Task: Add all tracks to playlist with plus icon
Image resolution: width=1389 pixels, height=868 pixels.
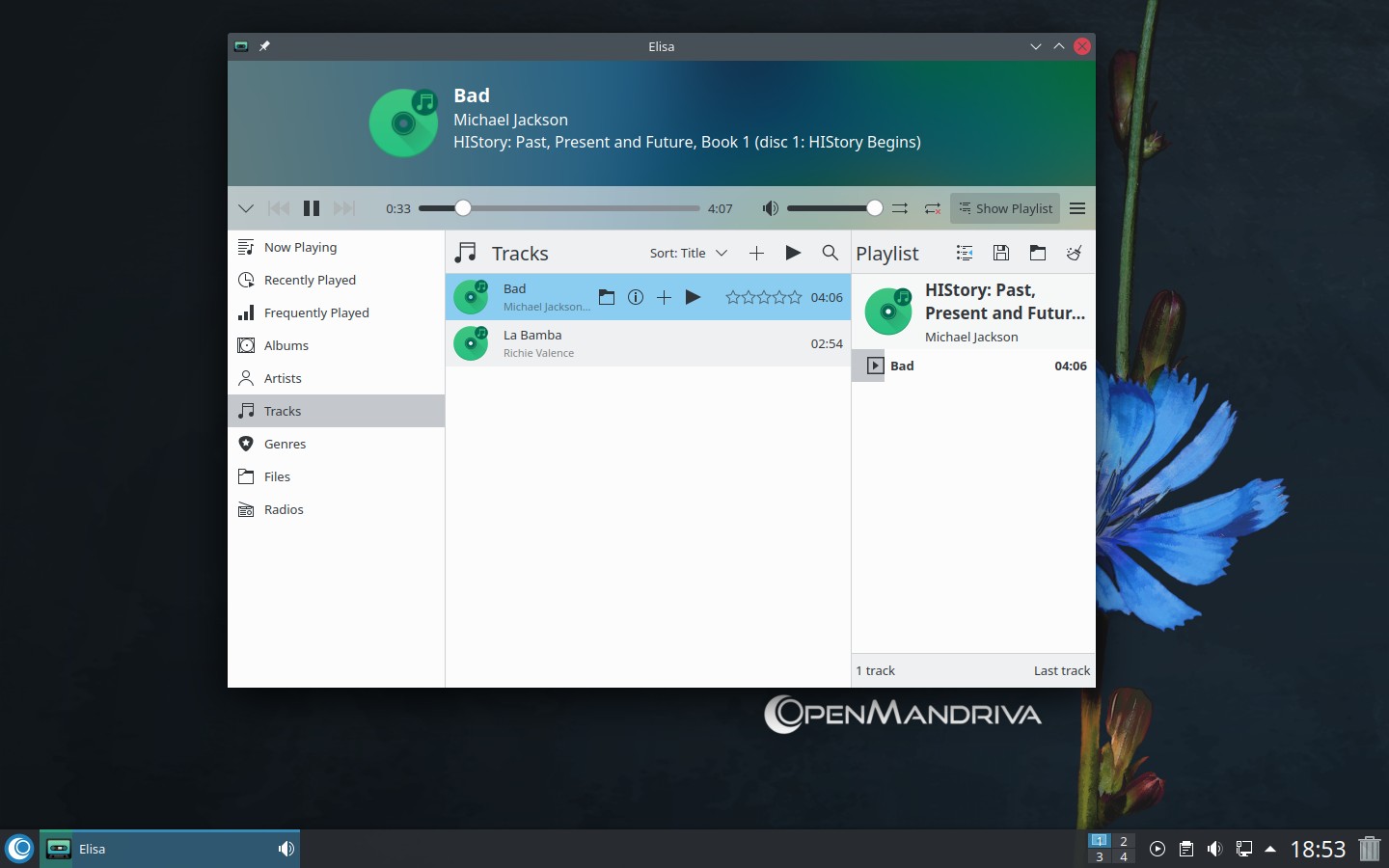Action: [756, 253]
